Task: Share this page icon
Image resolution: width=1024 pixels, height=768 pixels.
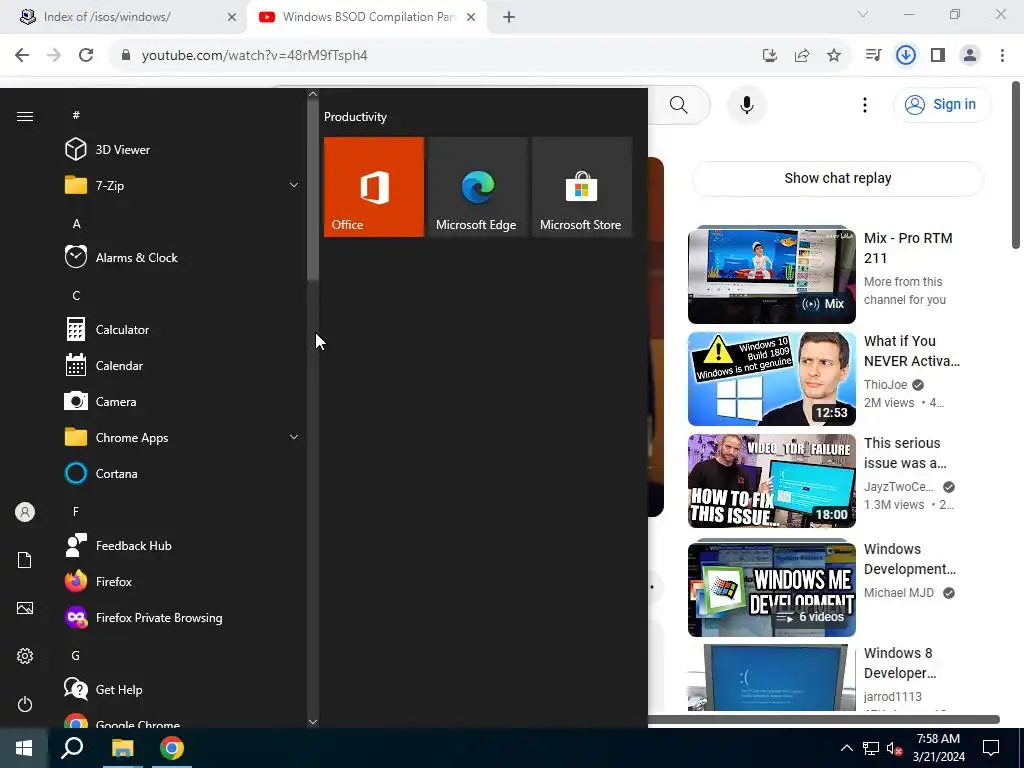Action: [802, 56]
